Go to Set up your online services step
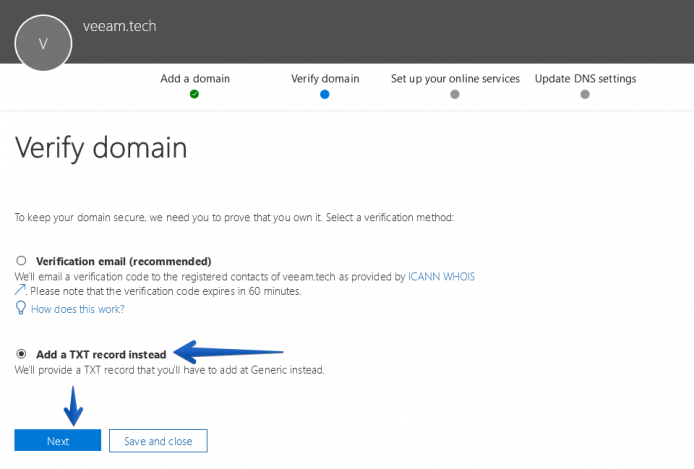The width and height of the screenshot is (694, 469). coord(455,79)
